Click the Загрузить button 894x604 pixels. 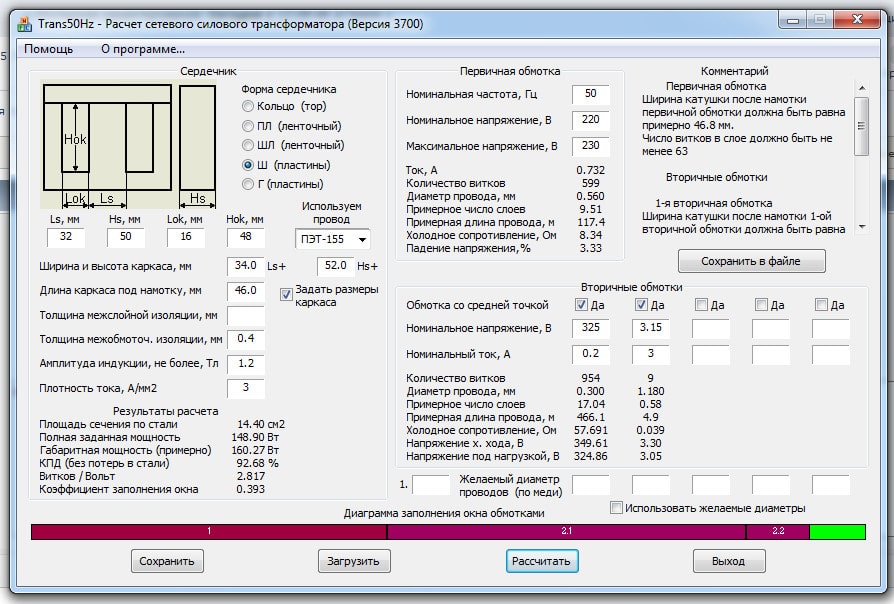(353, 561)
